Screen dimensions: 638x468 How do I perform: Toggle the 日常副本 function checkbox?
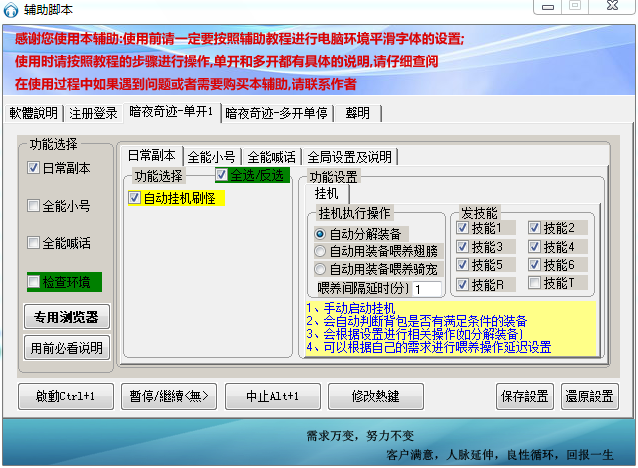33,168
